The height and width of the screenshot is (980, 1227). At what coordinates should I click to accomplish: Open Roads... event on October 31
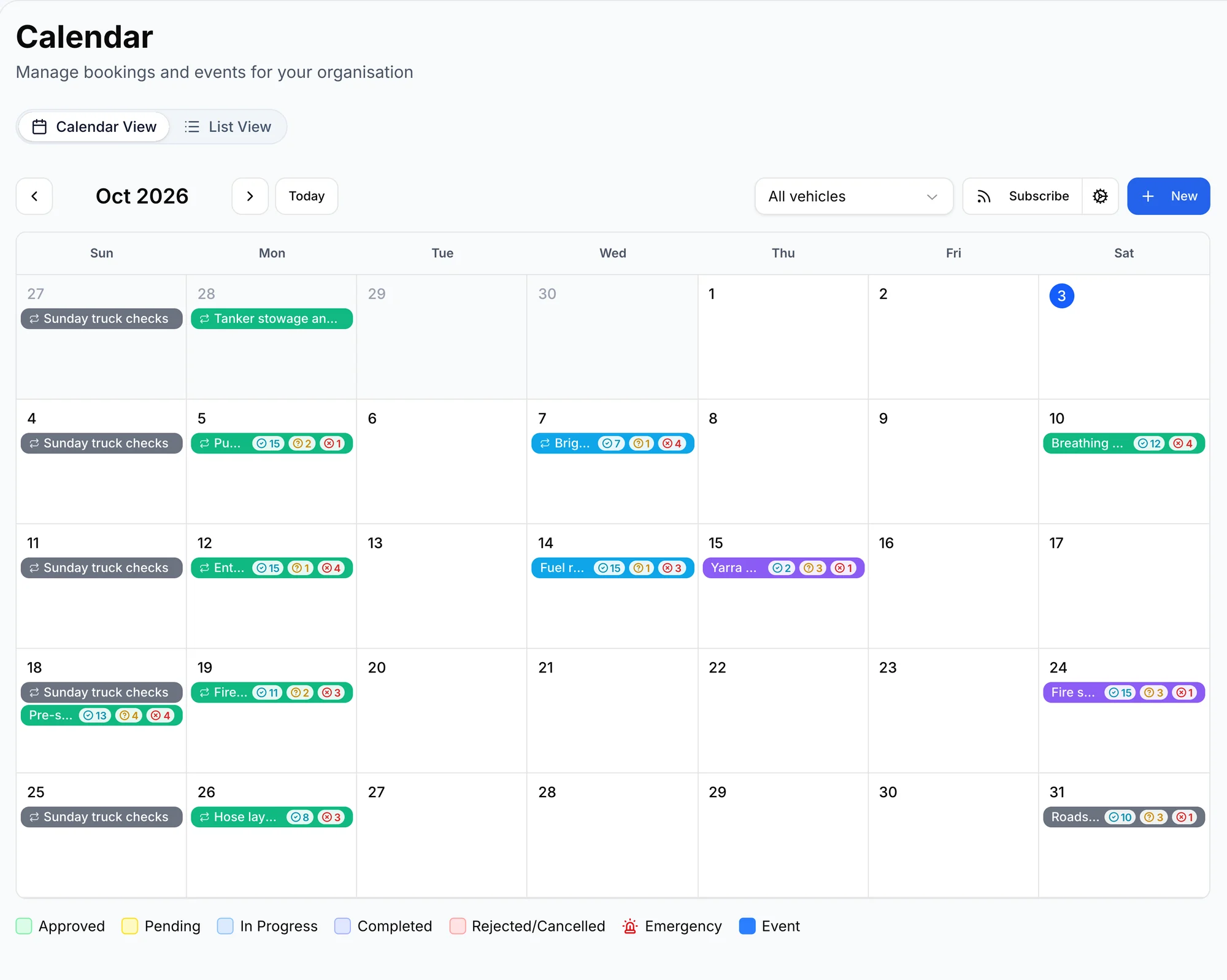click(1124, 817)
